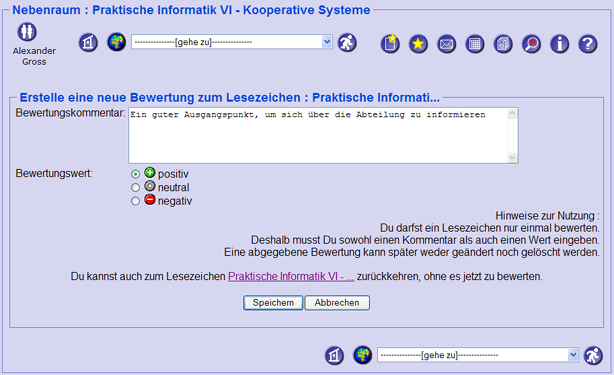Image resolution: width=614 pixels, height=375 pixels.
Task: Click the 'Alexander Gross' name text
Action: point(34,56)
